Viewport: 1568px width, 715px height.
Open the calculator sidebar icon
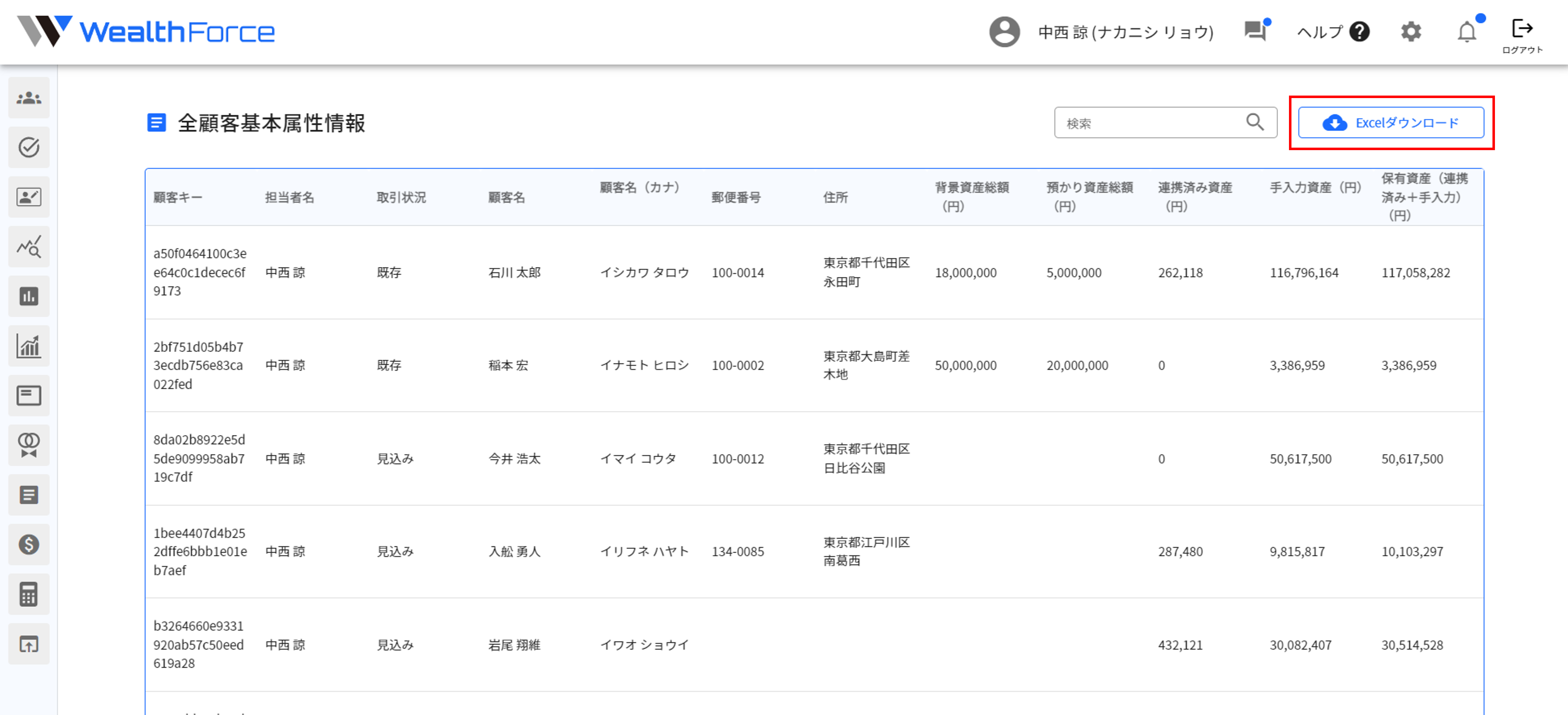tap(29, 594)
